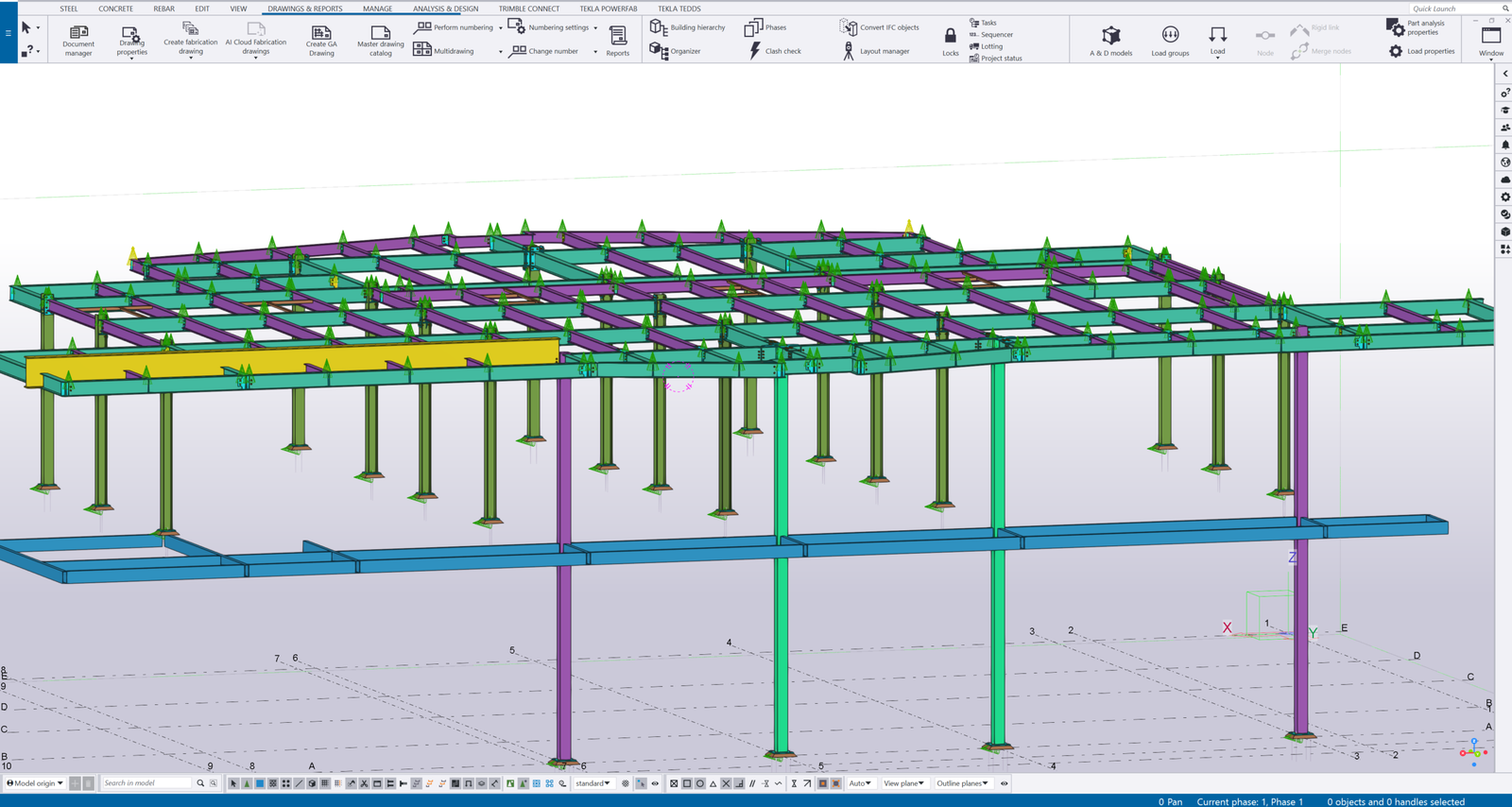Click the Multidrawing icon
The image size is (1512, 807).
(422, 50)
